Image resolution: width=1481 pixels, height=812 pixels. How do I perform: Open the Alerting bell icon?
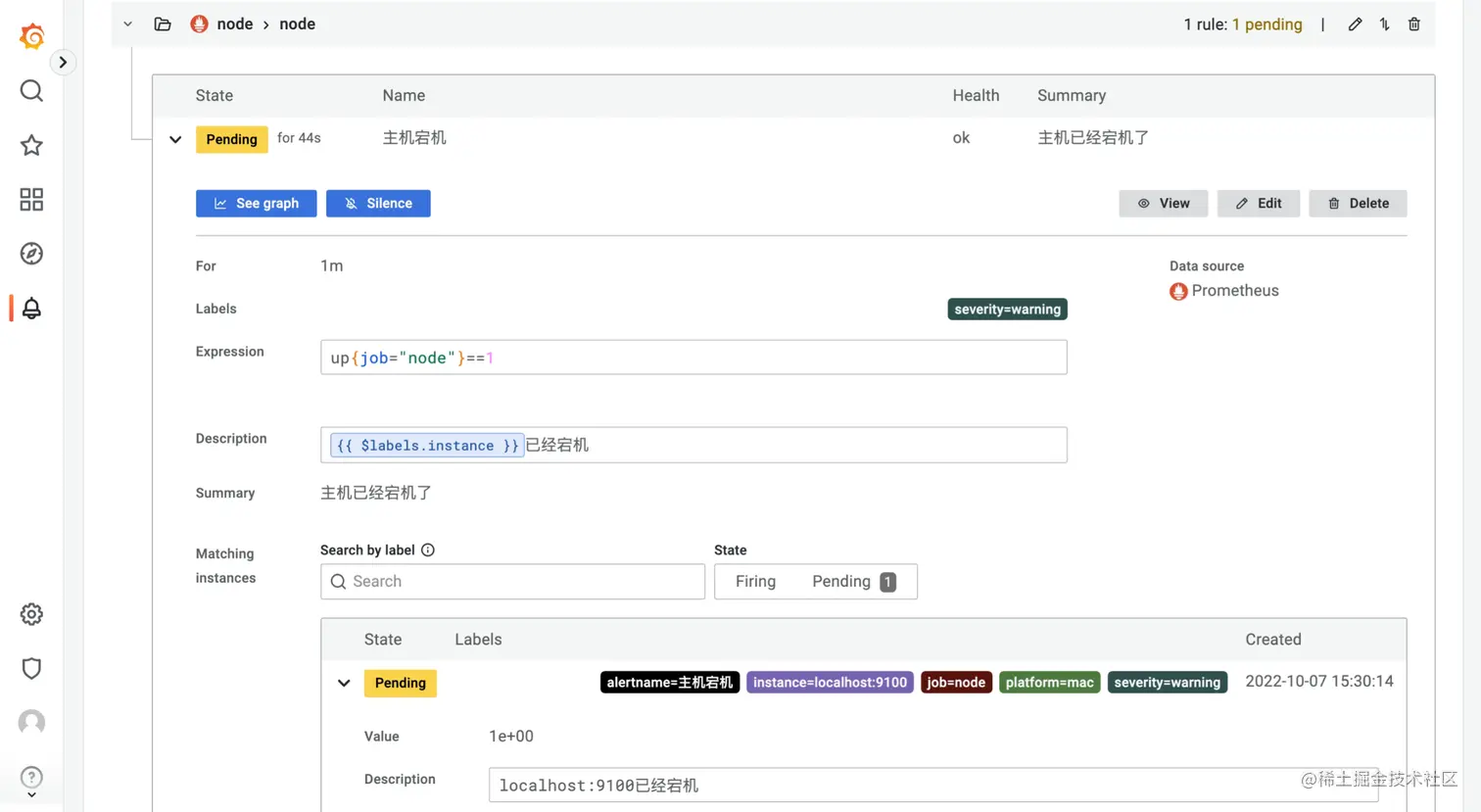[31, 309]
